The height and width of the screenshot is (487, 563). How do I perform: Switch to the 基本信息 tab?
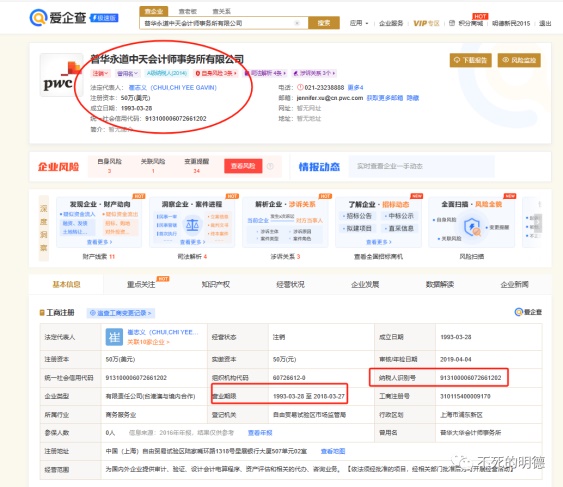click(66, 284)
